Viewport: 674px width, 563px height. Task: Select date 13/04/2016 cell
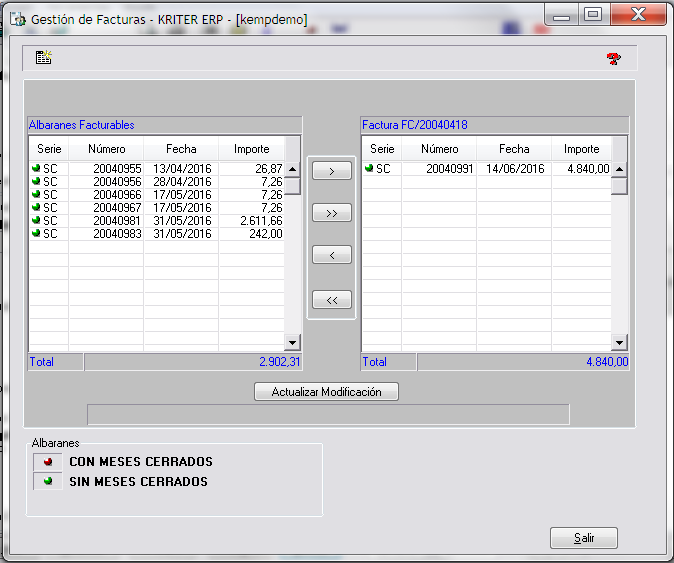click(x=181, y=168)
